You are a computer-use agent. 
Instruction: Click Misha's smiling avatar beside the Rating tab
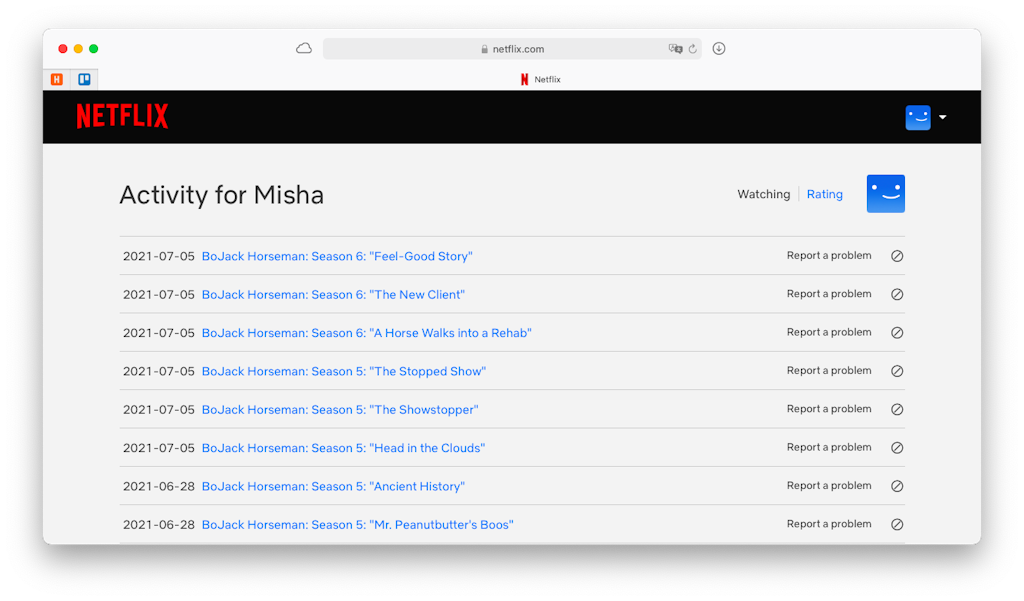pyautogui.click(x=885, y=193)
